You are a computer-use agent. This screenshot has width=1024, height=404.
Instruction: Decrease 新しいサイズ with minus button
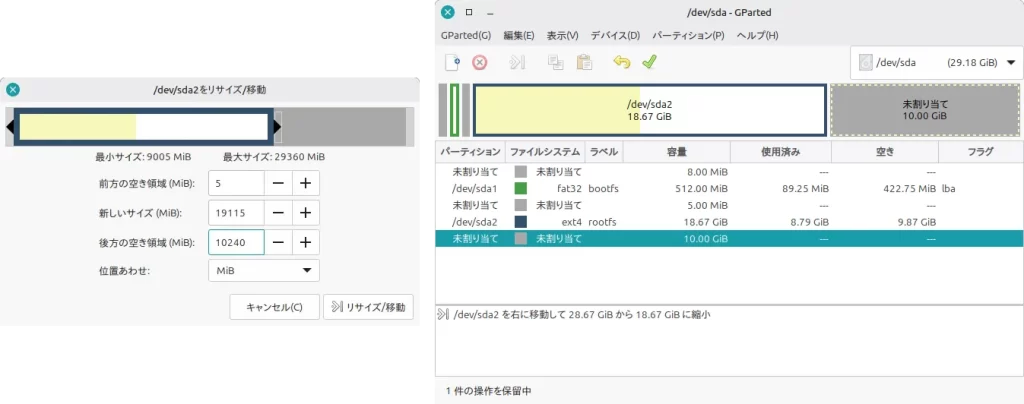278,212
